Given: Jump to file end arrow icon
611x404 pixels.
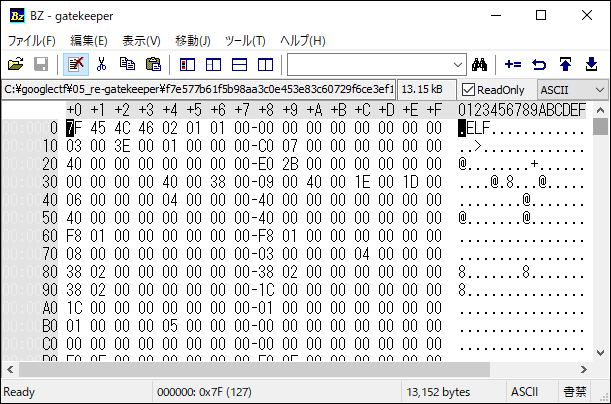Looking at the screenshot, I should 591,64.
